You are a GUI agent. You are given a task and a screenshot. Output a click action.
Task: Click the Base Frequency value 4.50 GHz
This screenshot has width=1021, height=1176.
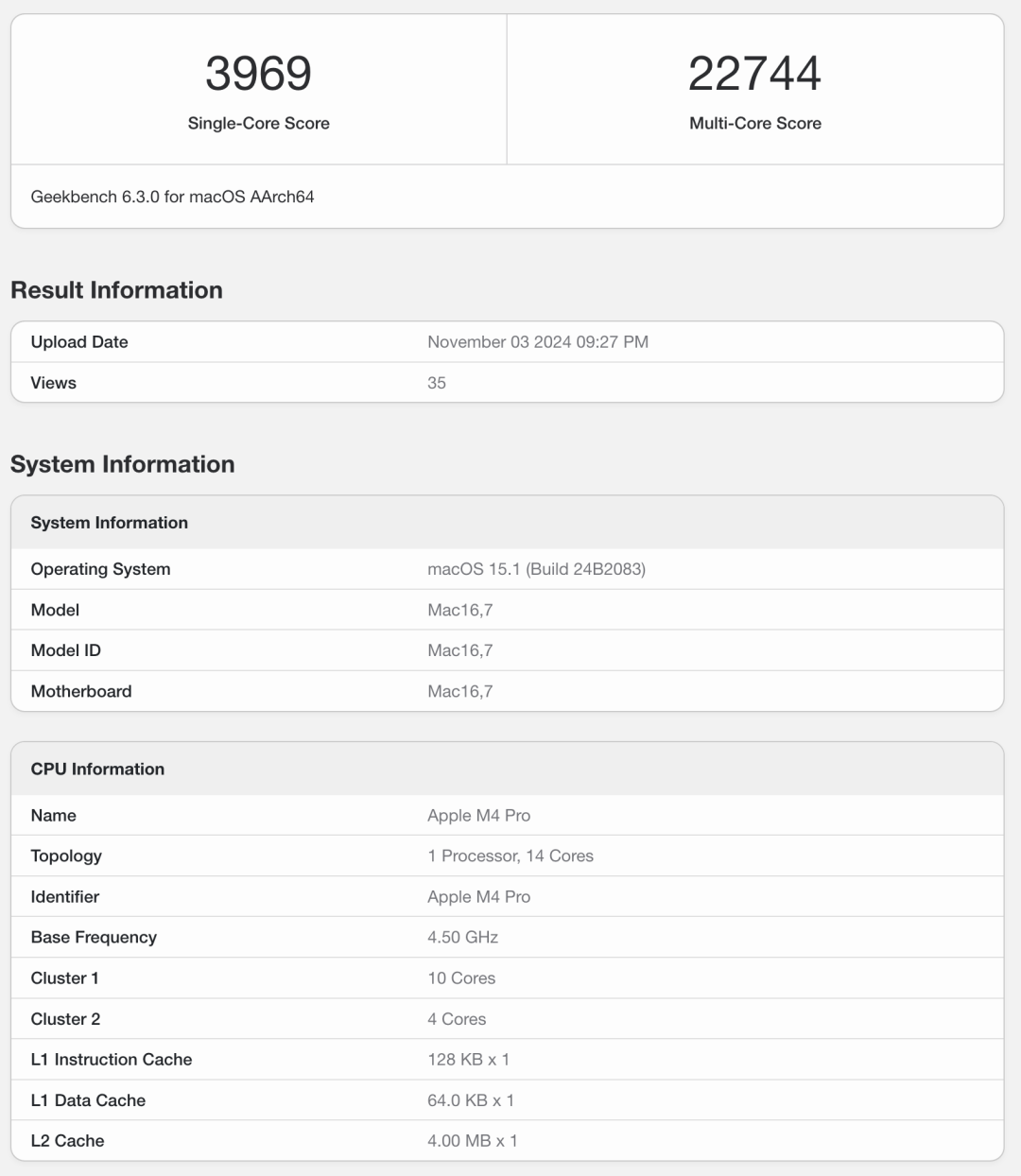point(462,938)
